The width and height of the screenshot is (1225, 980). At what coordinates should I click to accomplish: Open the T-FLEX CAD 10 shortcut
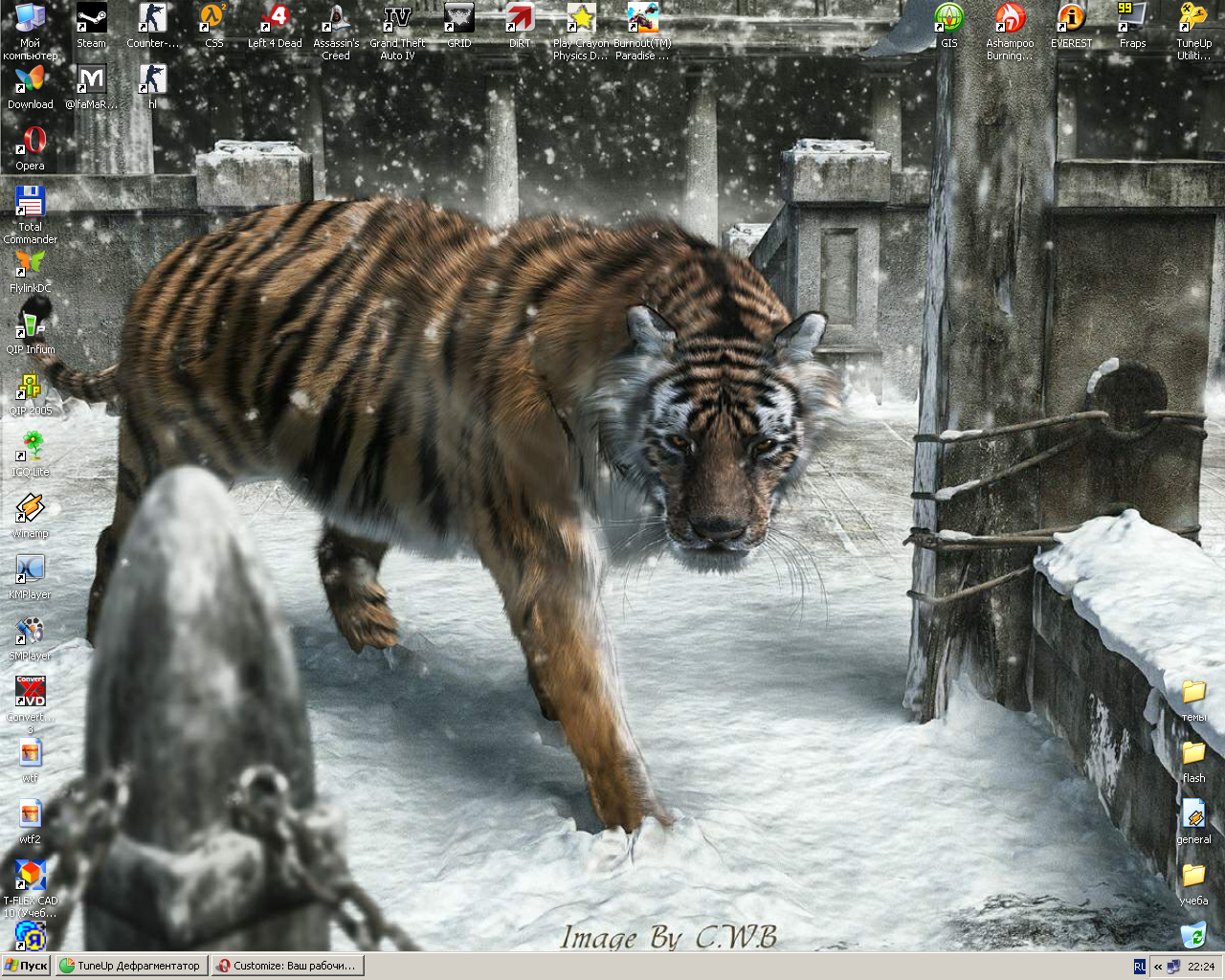30,889
